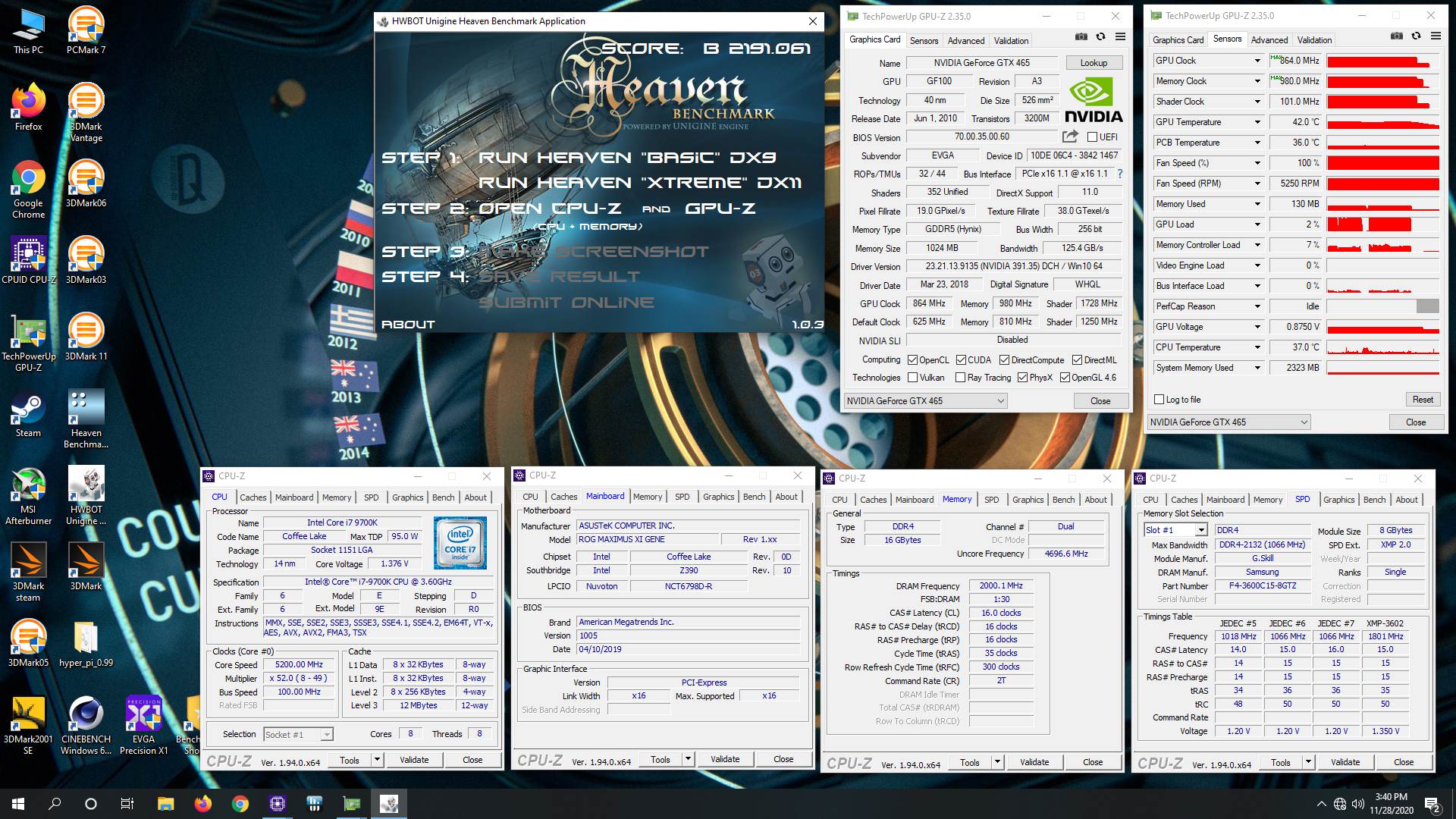The height and width of the screenshot is (819, 1456).
Task: Switch to the Caches tab in the CPU-Z CPU tab window
Action: [253, 497]
